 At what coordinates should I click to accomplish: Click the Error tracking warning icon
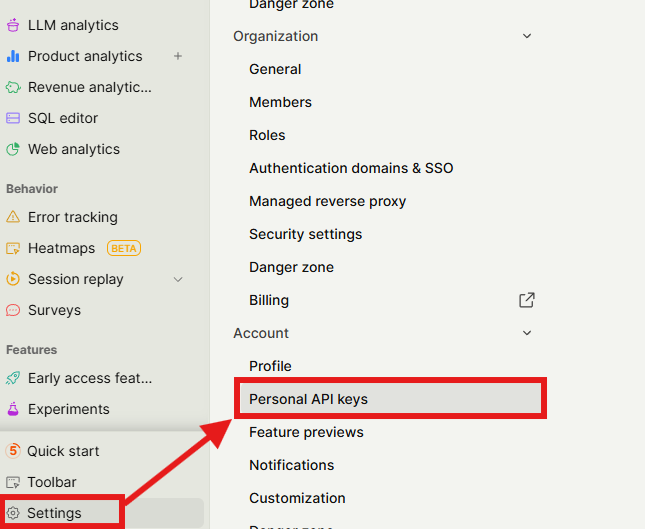click(x=13, y=217)
